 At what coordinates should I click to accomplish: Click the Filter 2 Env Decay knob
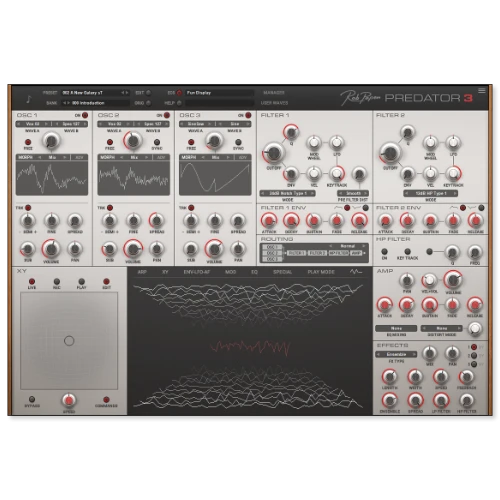(407, 221)
